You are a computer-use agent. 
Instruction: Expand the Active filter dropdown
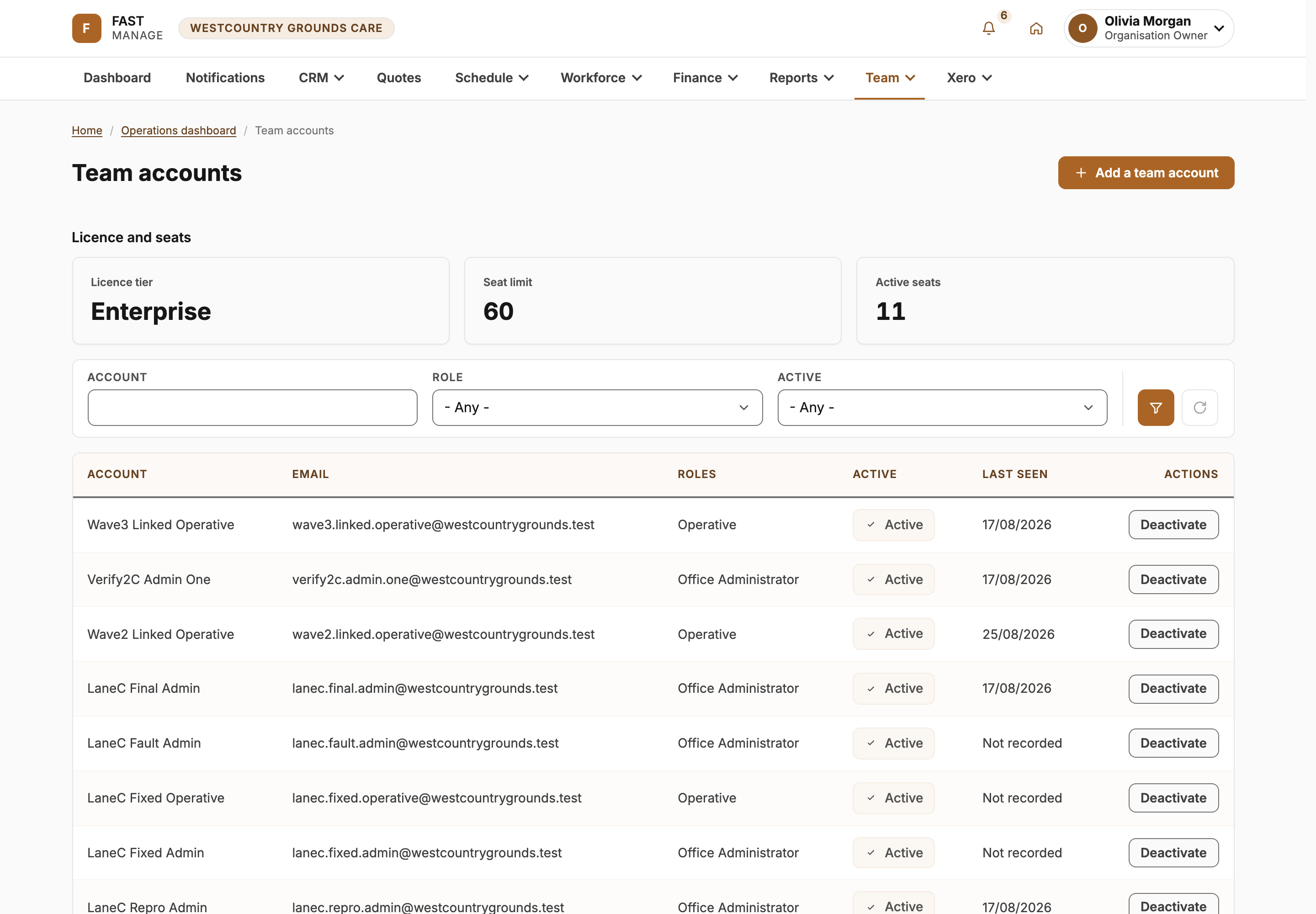(942, 408)
